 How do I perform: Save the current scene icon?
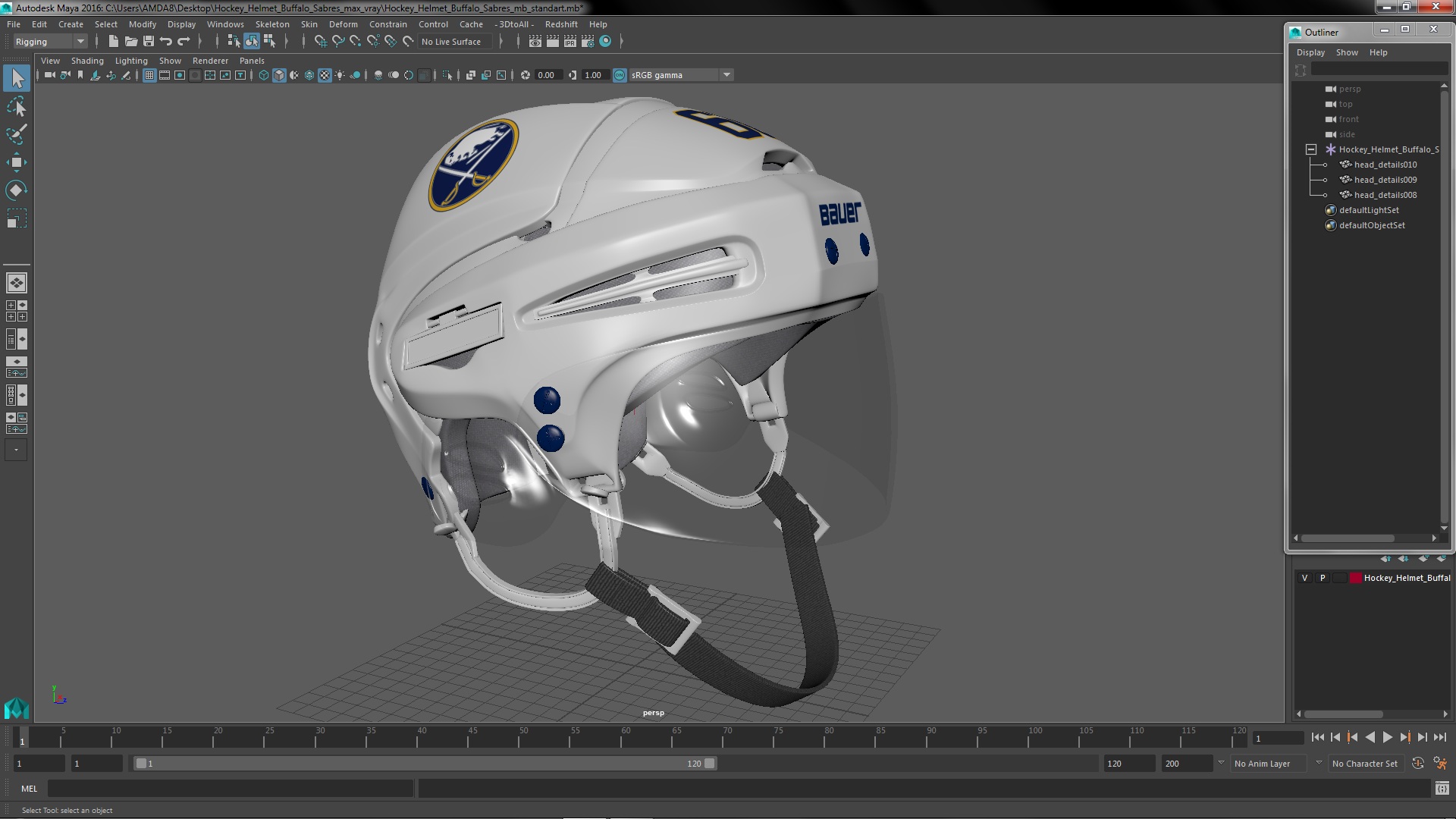(149, 42)
